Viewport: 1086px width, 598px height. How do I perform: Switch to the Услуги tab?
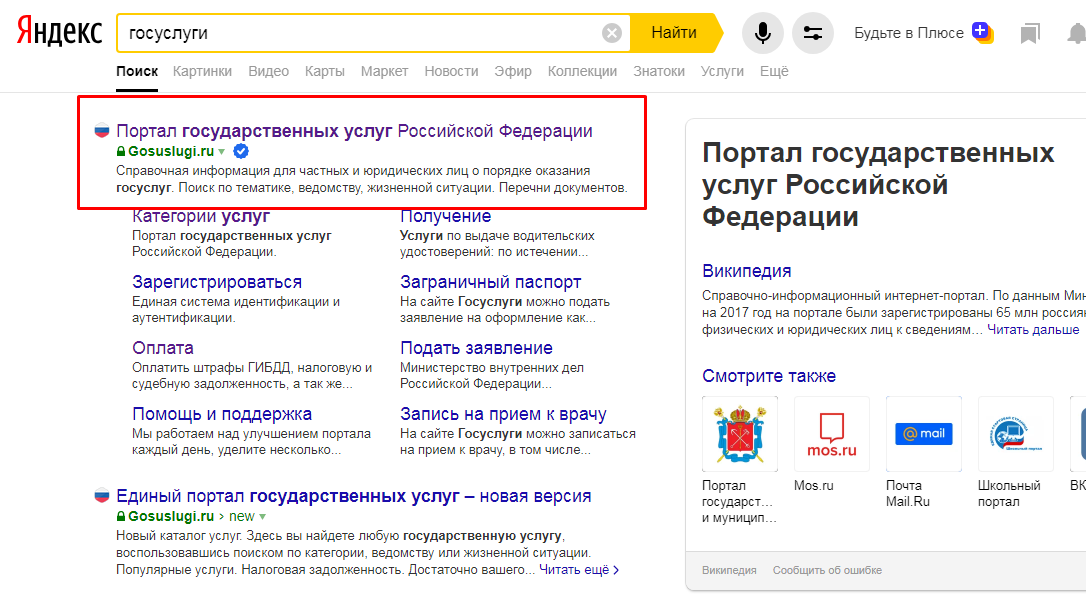[722, 71]
